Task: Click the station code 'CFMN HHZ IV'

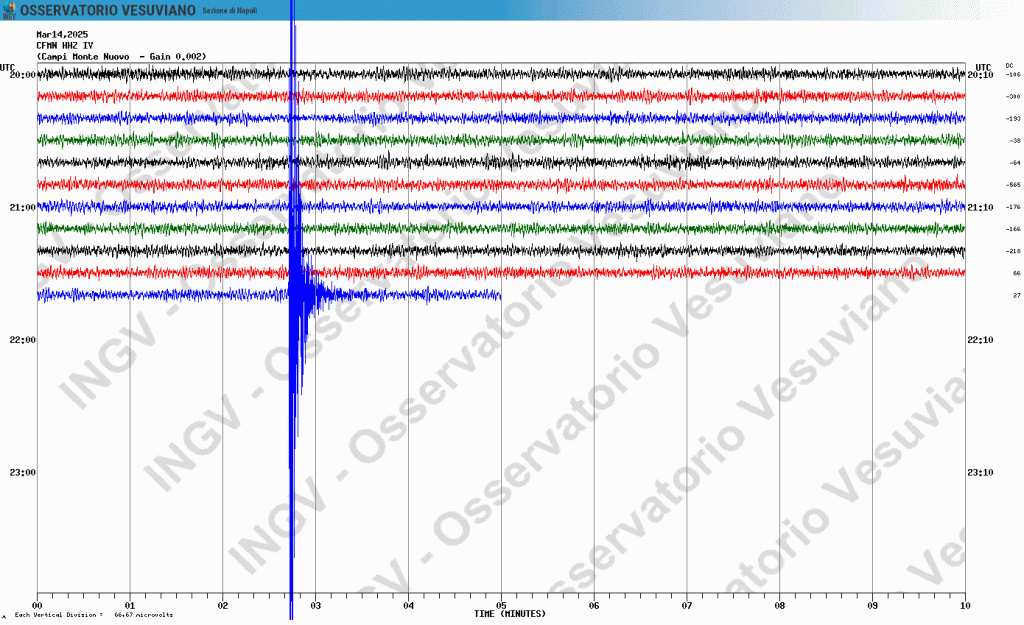Action: point(65,46)
